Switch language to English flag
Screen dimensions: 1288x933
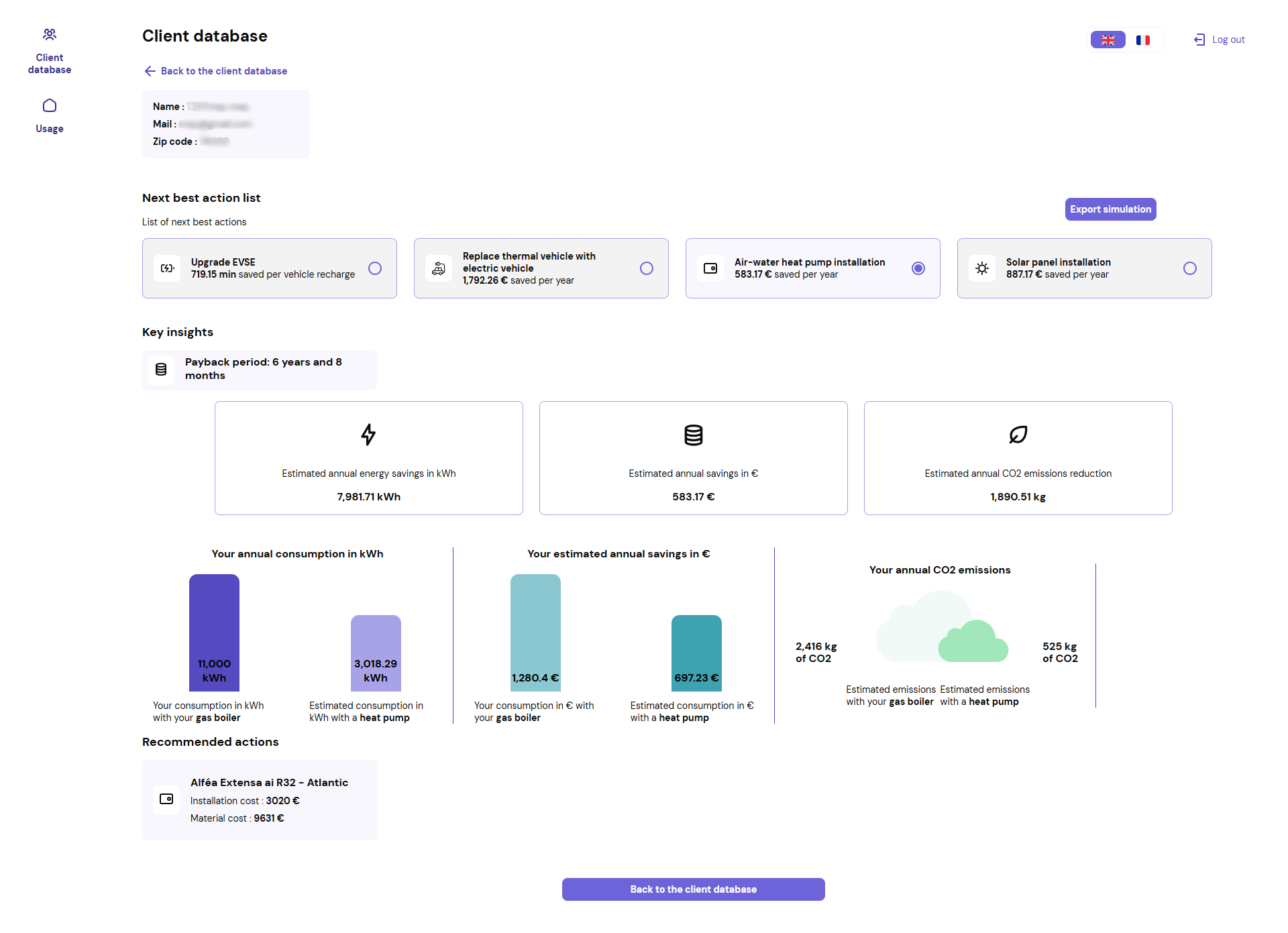(1108, 40)
